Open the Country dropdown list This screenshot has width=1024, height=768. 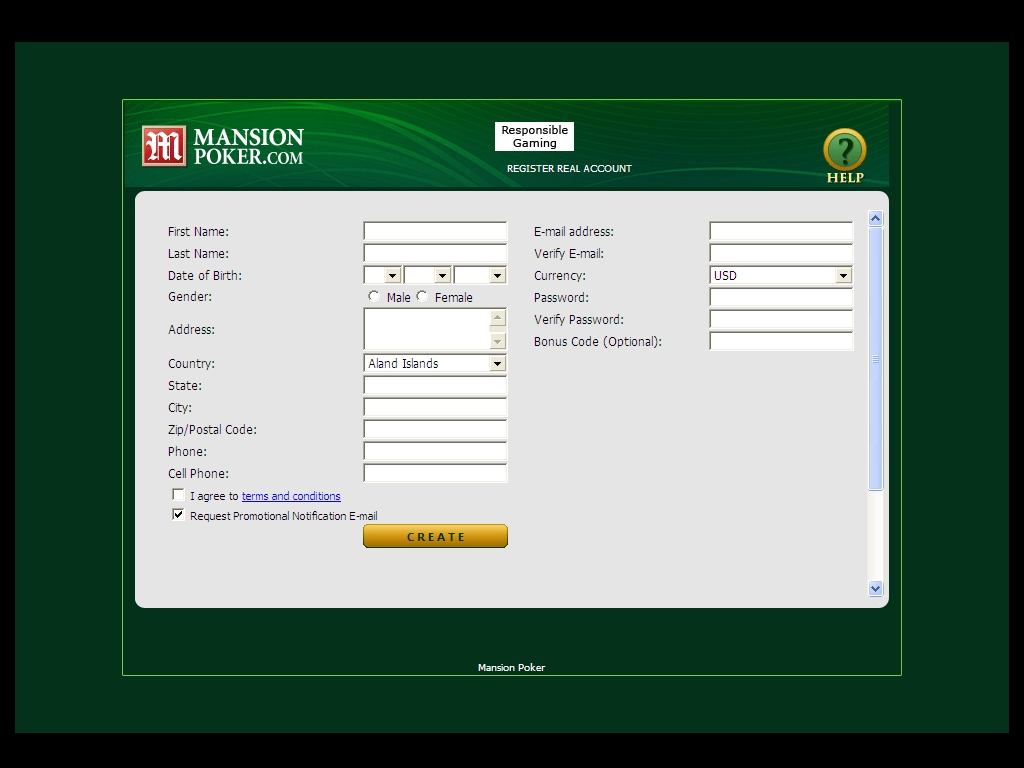pos(497,364)
